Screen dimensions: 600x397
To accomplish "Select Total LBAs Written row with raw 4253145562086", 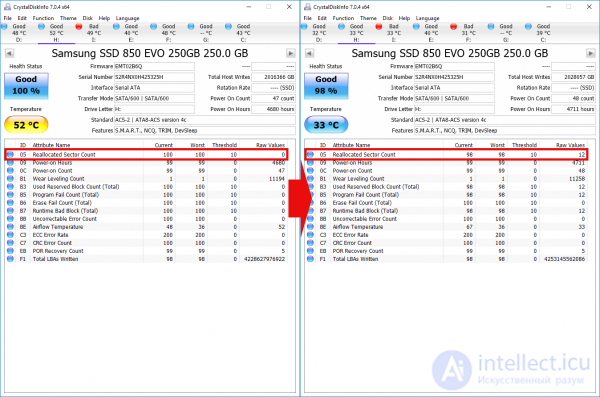I will tap(447, 259).
